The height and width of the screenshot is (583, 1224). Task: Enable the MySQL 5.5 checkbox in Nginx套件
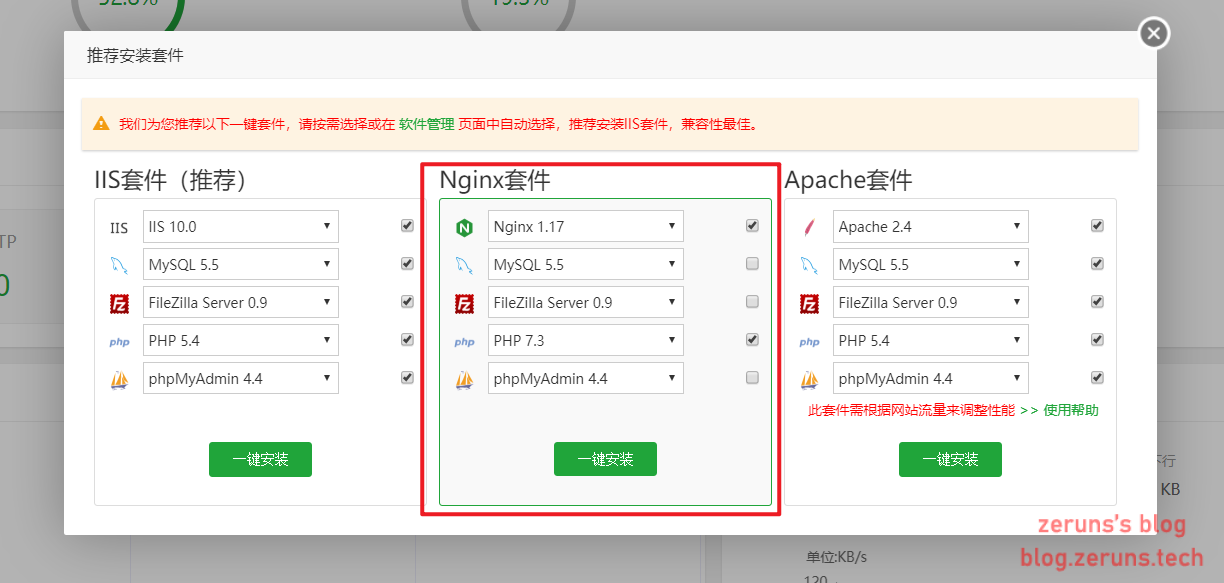coord(752,263)
